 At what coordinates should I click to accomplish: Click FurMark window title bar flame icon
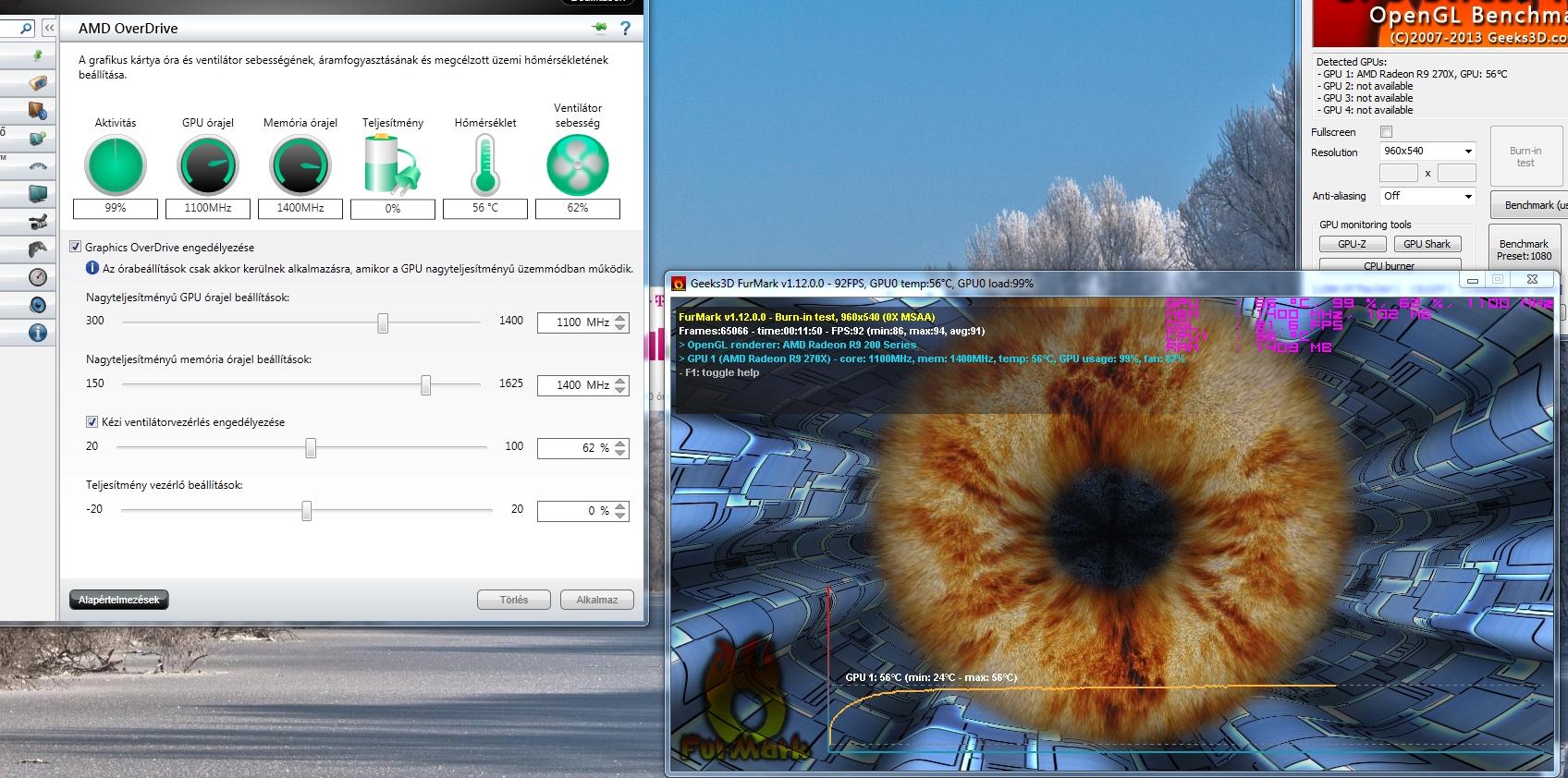[x=678, y=284]
